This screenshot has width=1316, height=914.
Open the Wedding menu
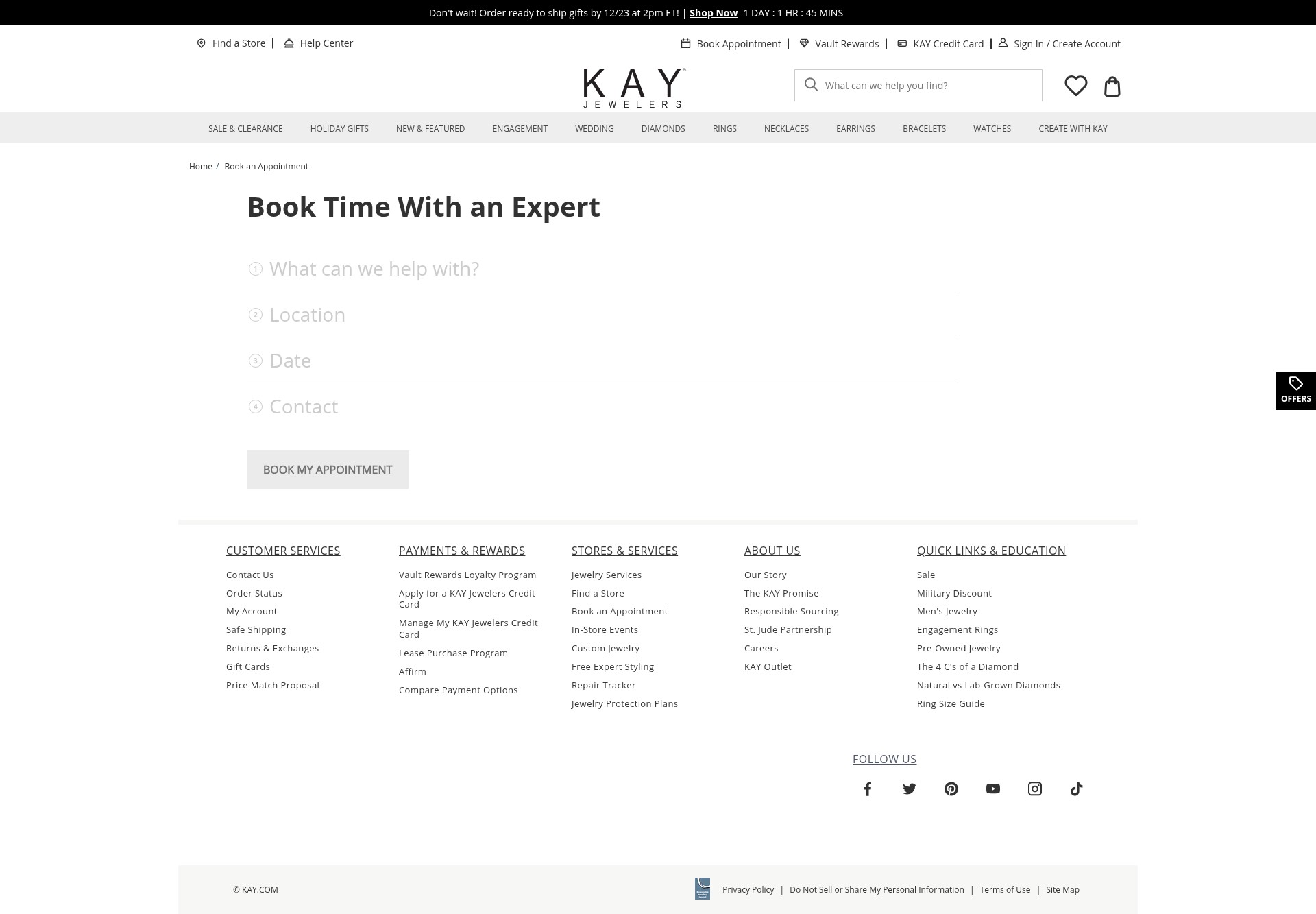tap(594, 128)
